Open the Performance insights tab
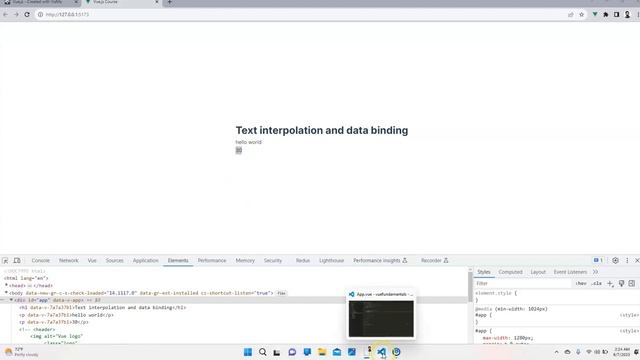640x360 pixels. [x=380, y=260]
